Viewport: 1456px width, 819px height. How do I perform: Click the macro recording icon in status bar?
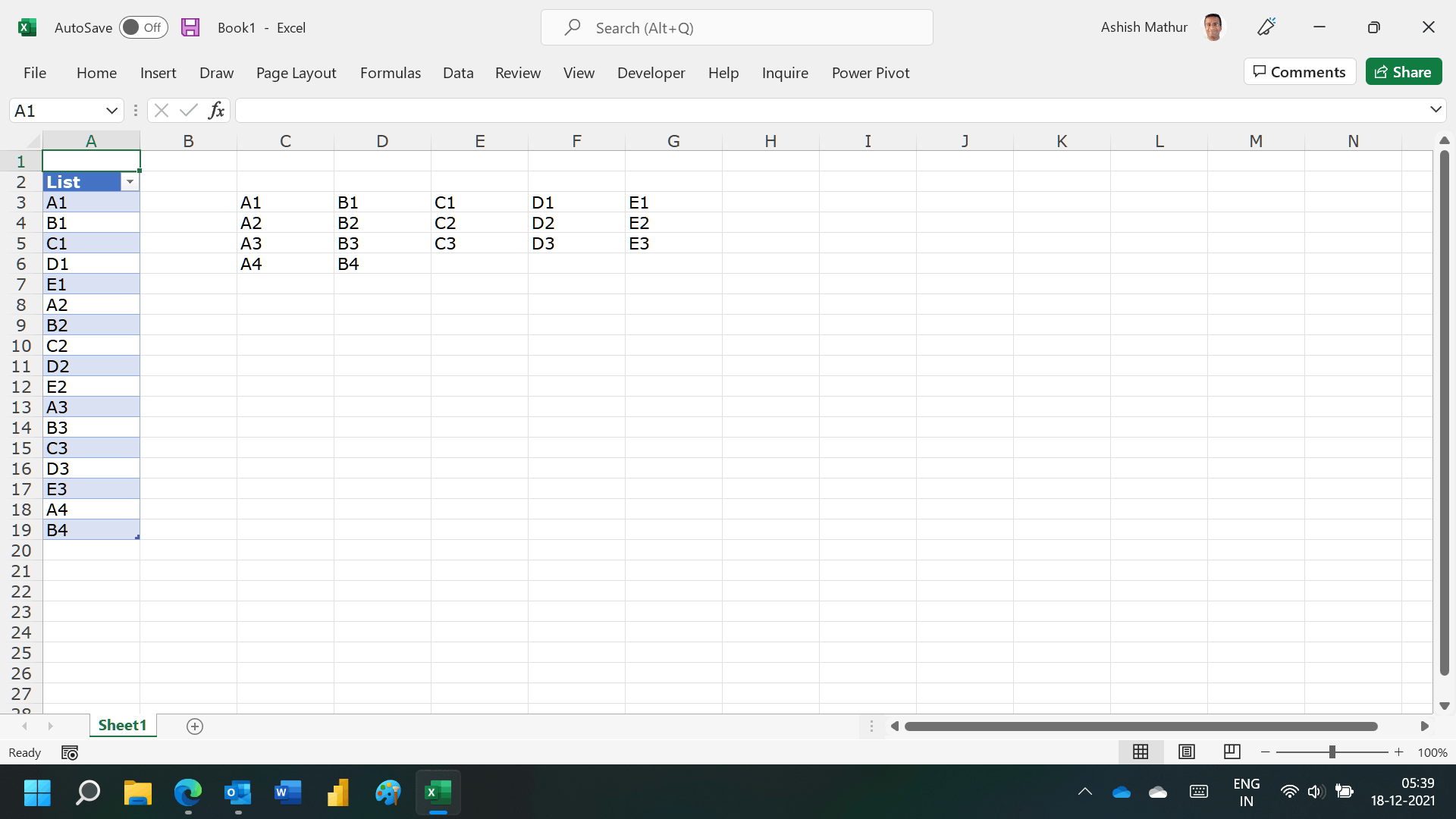[70, 753]
